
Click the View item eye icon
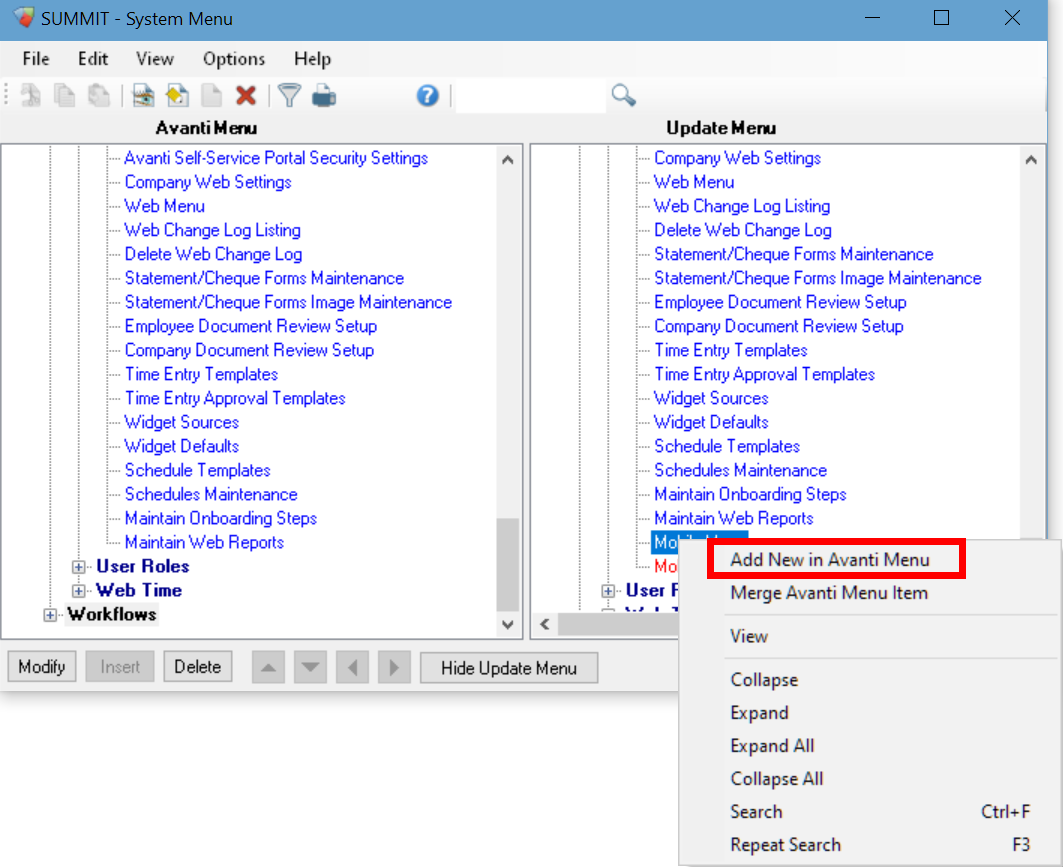click(143, 96)
